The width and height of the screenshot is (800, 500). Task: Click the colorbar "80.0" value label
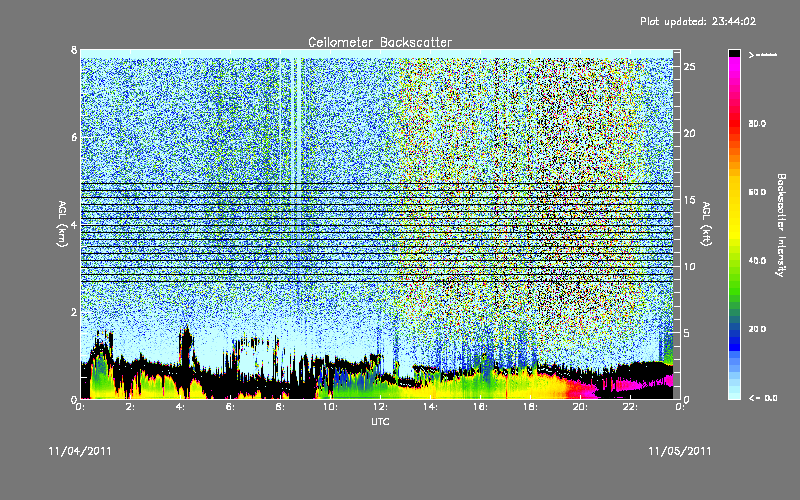point(757,123)
